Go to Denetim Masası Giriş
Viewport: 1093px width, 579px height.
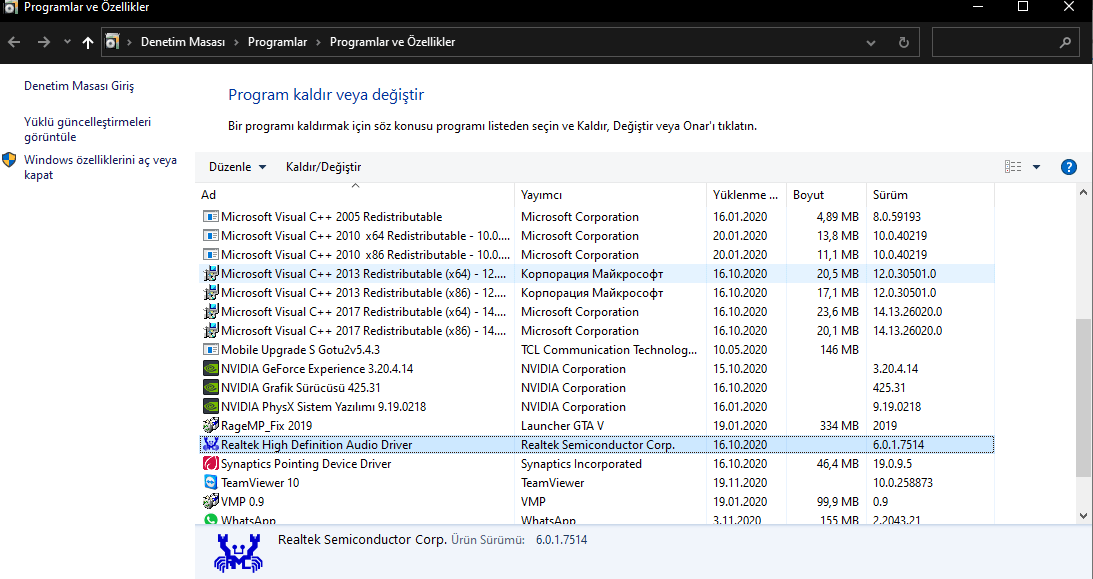tap(79, 86)
